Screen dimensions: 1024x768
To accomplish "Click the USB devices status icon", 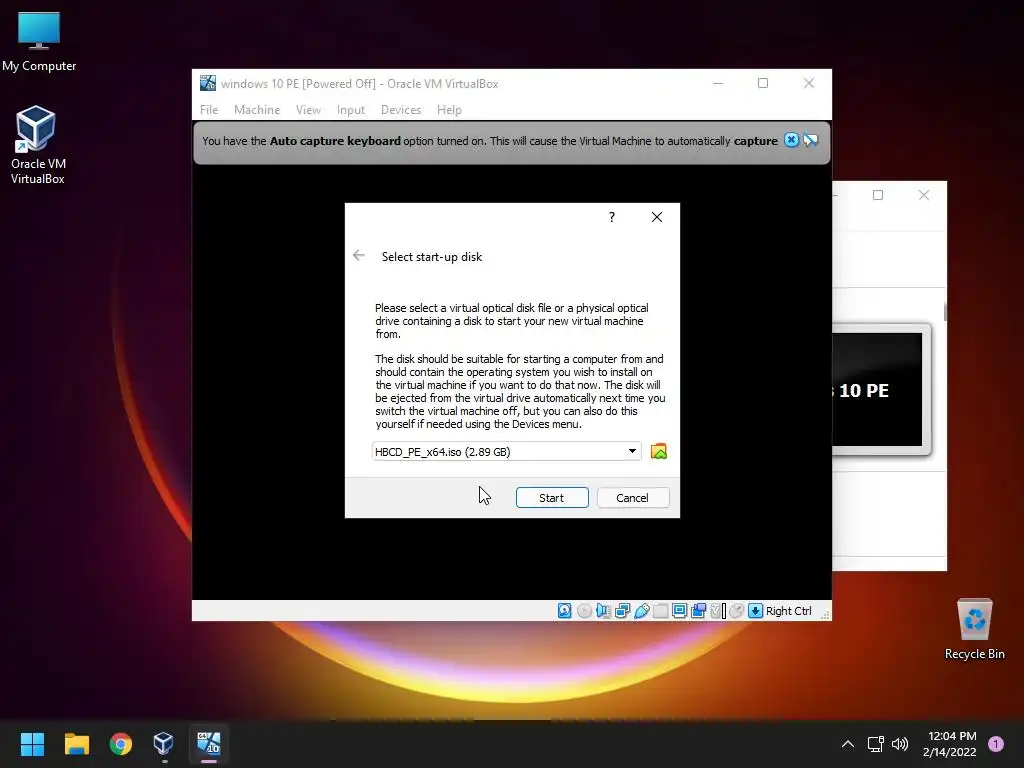I will tap(641, 611).
